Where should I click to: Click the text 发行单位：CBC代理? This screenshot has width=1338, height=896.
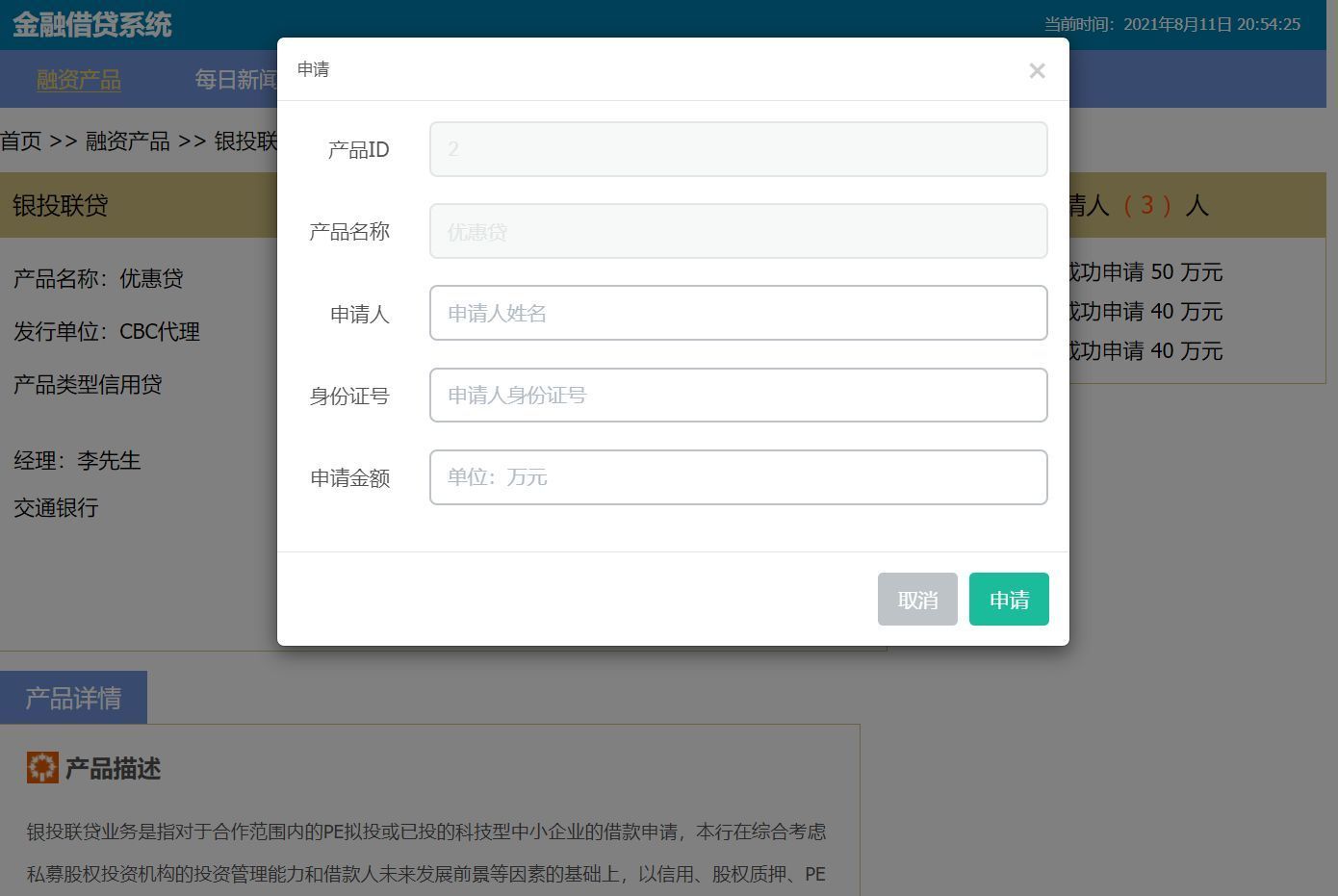click(107, 332)
